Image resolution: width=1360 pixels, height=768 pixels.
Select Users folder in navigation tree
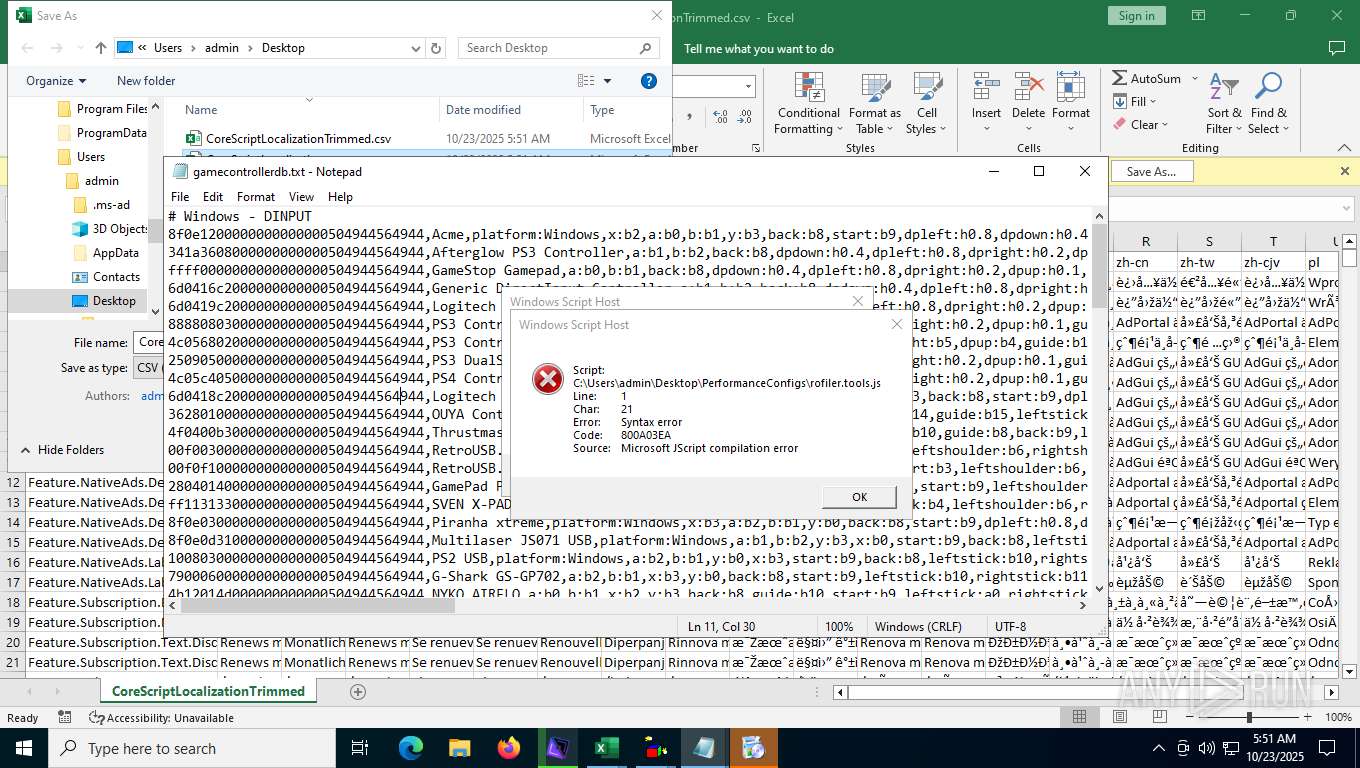point(81,156)
